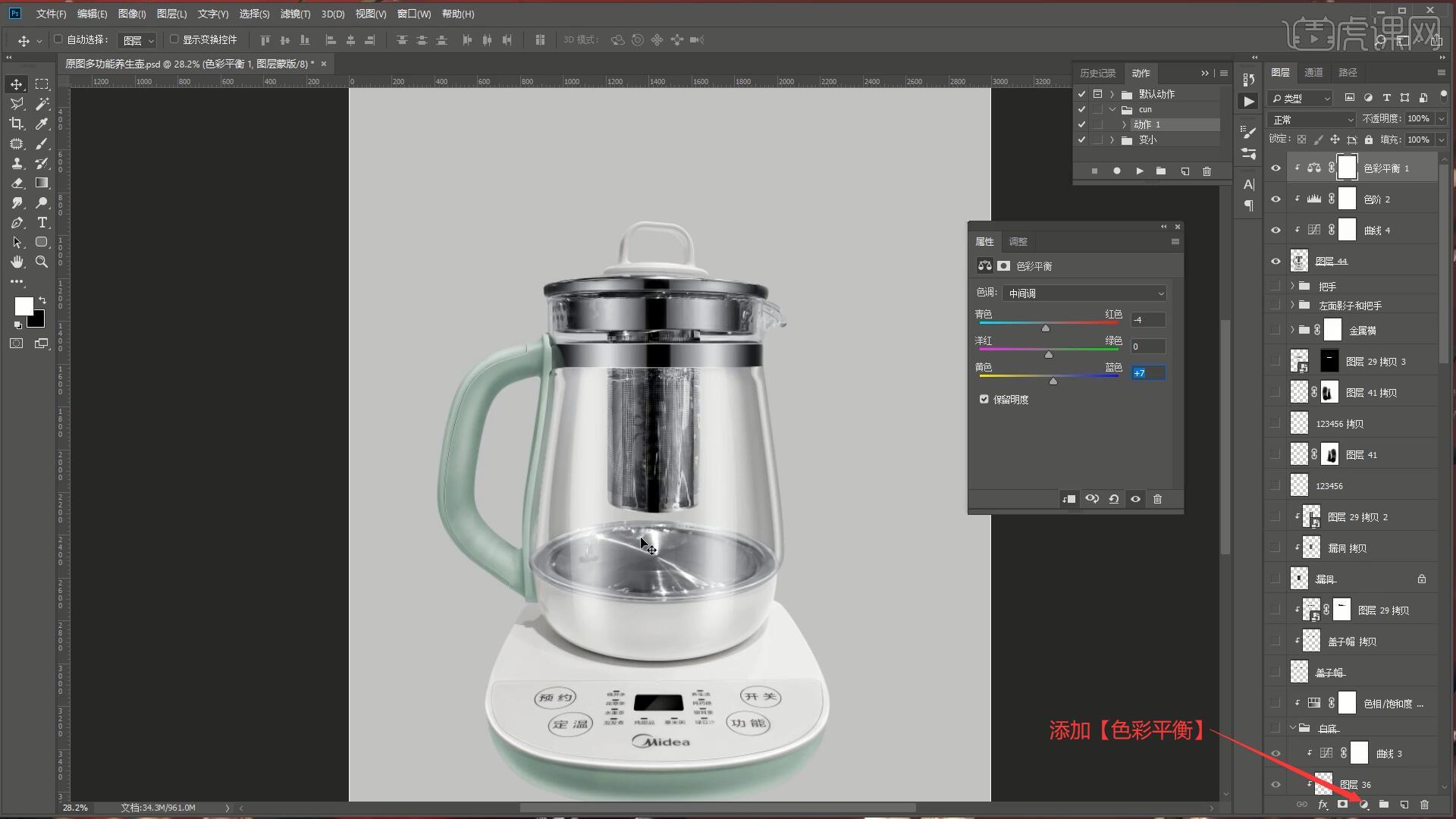The image size is (1456, 819).
Task: Open the layer blend mode dropdown
Action: 1312,120
